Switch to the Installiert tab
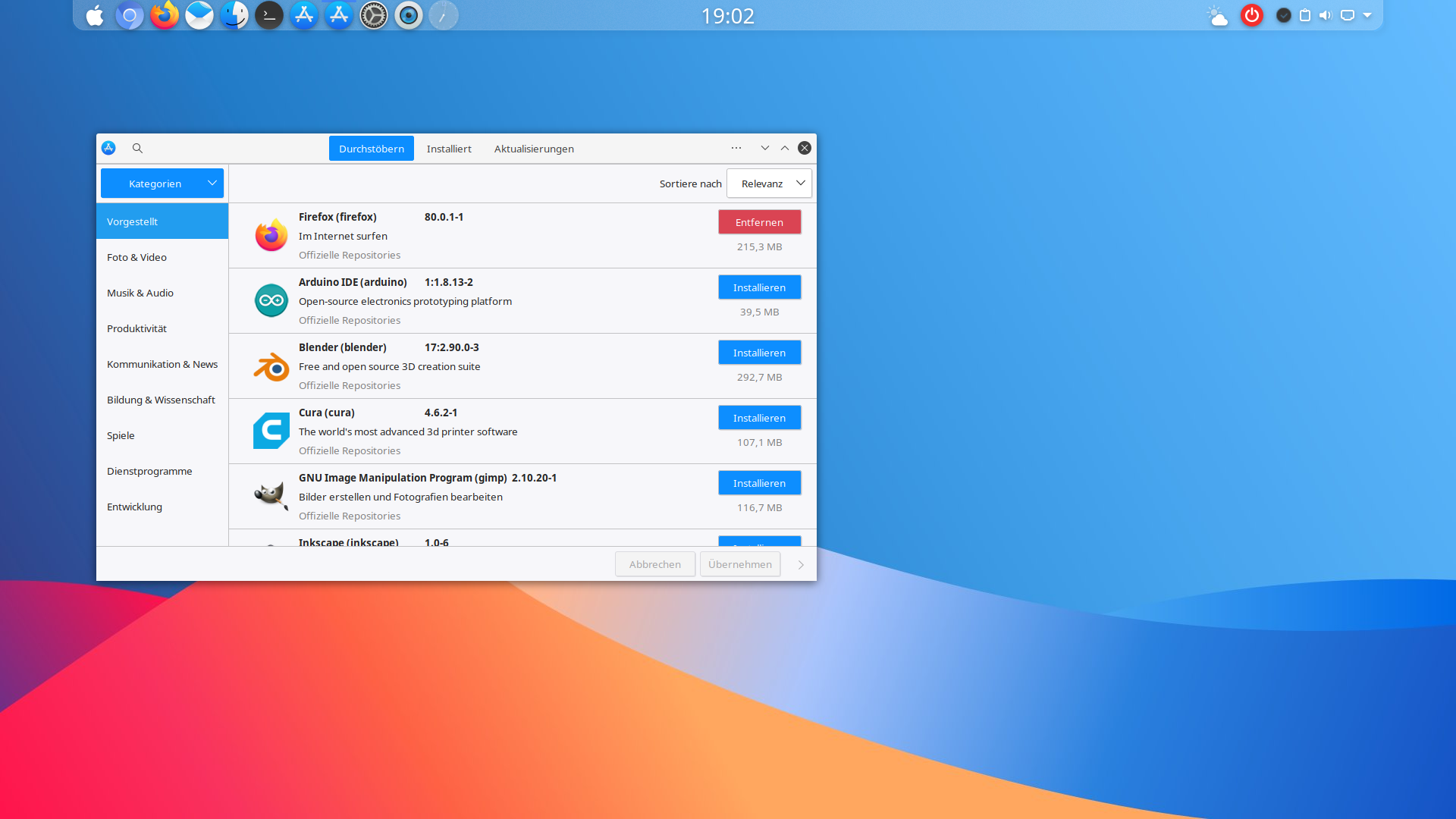Image resolution: width=1456 pixels, height=819 pixels. pyautogui.click(x=449, y=149)
